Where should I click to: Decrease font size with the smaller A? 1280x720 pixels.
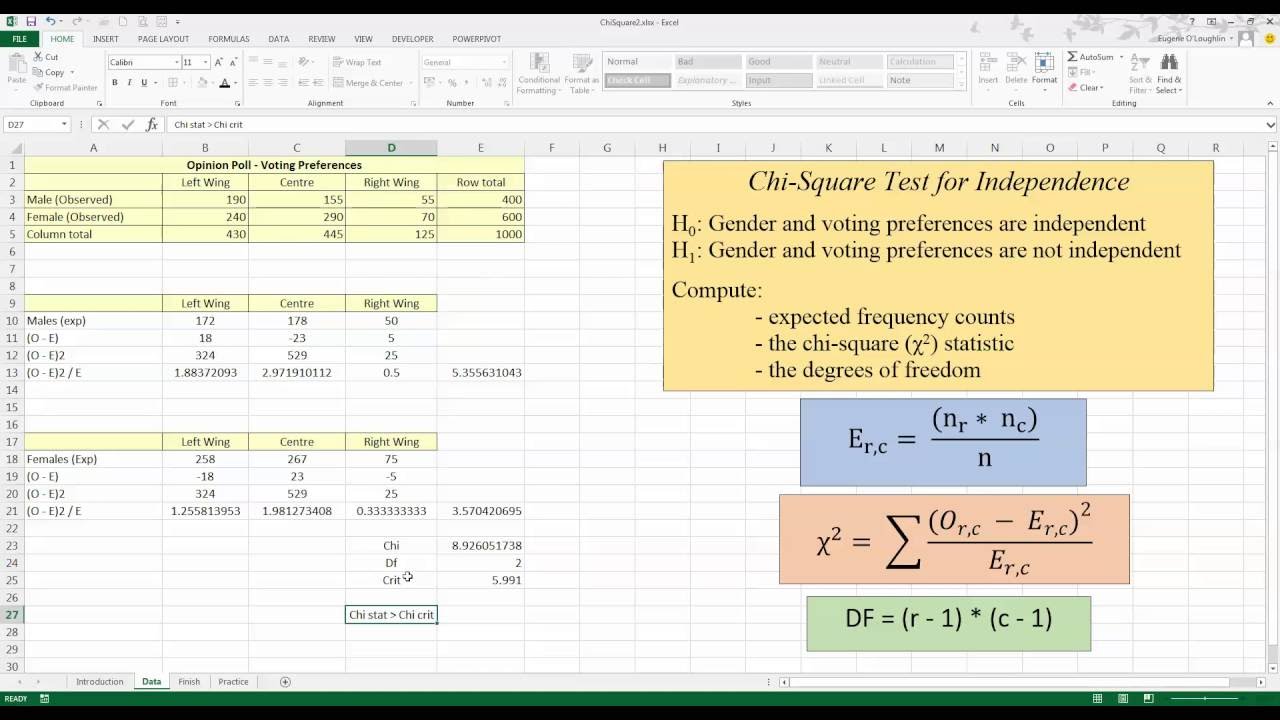(x=232, y=62)
